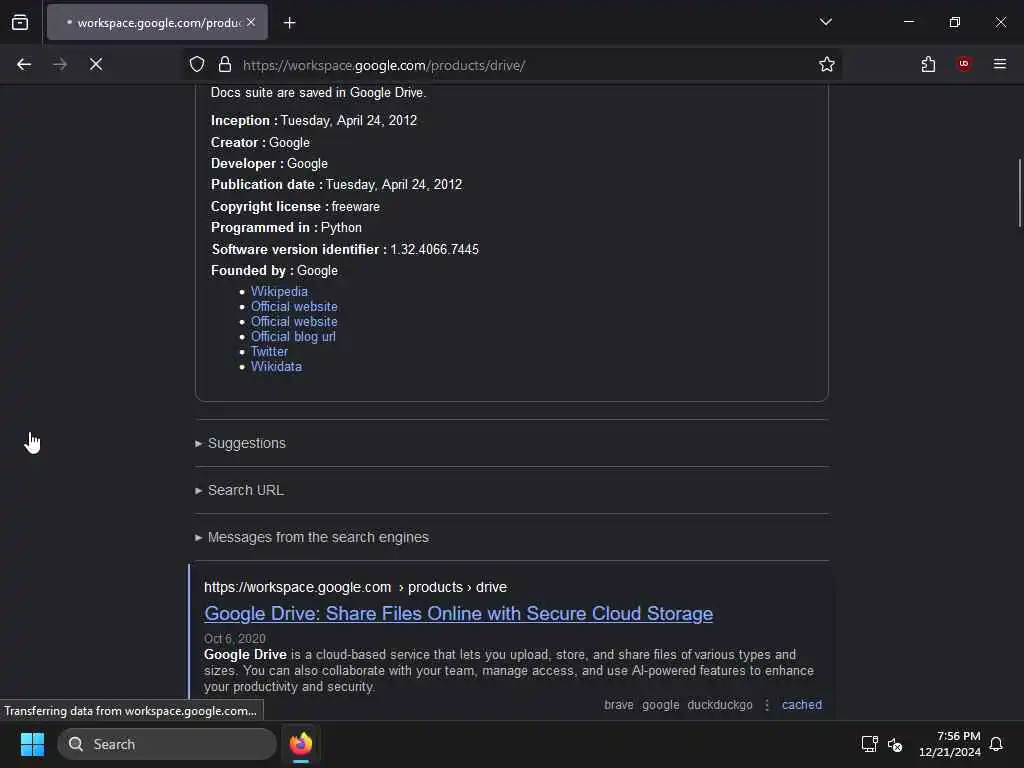Open the Firefox hamburger menu
The width and height of the screenshot is (1024, 768).
pos(999,64)
